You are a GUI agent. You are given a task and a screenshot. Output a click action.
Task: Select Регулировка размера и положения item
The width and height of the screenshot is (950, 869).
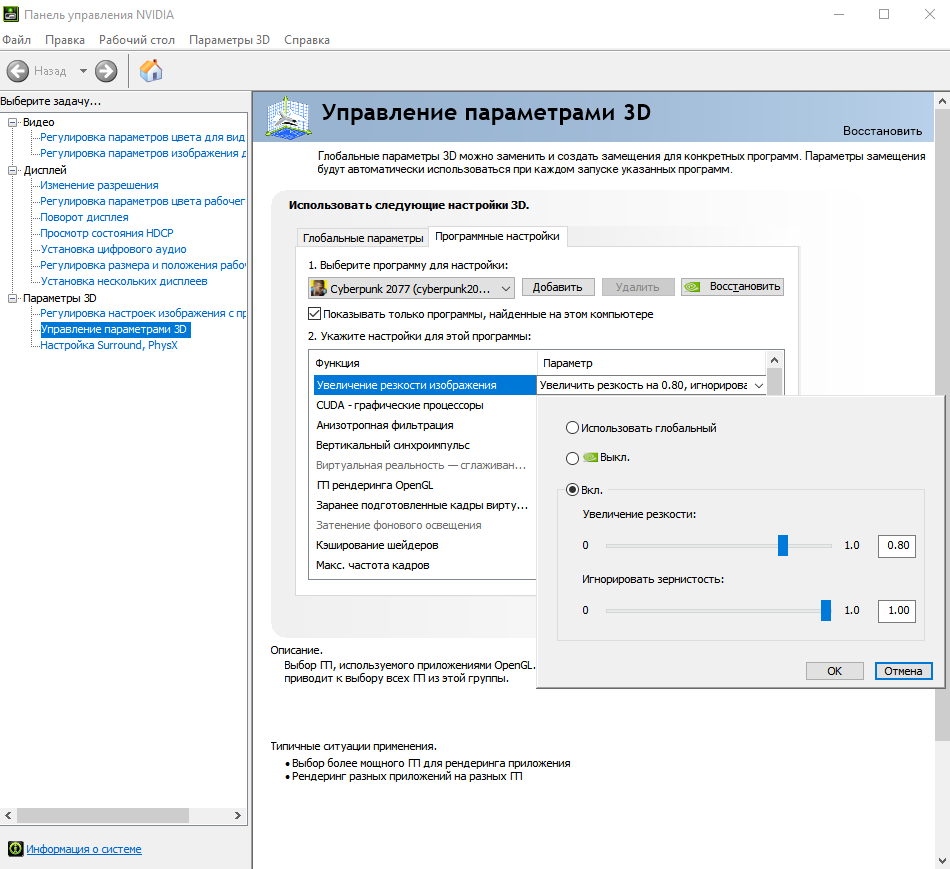pos(143,265)
